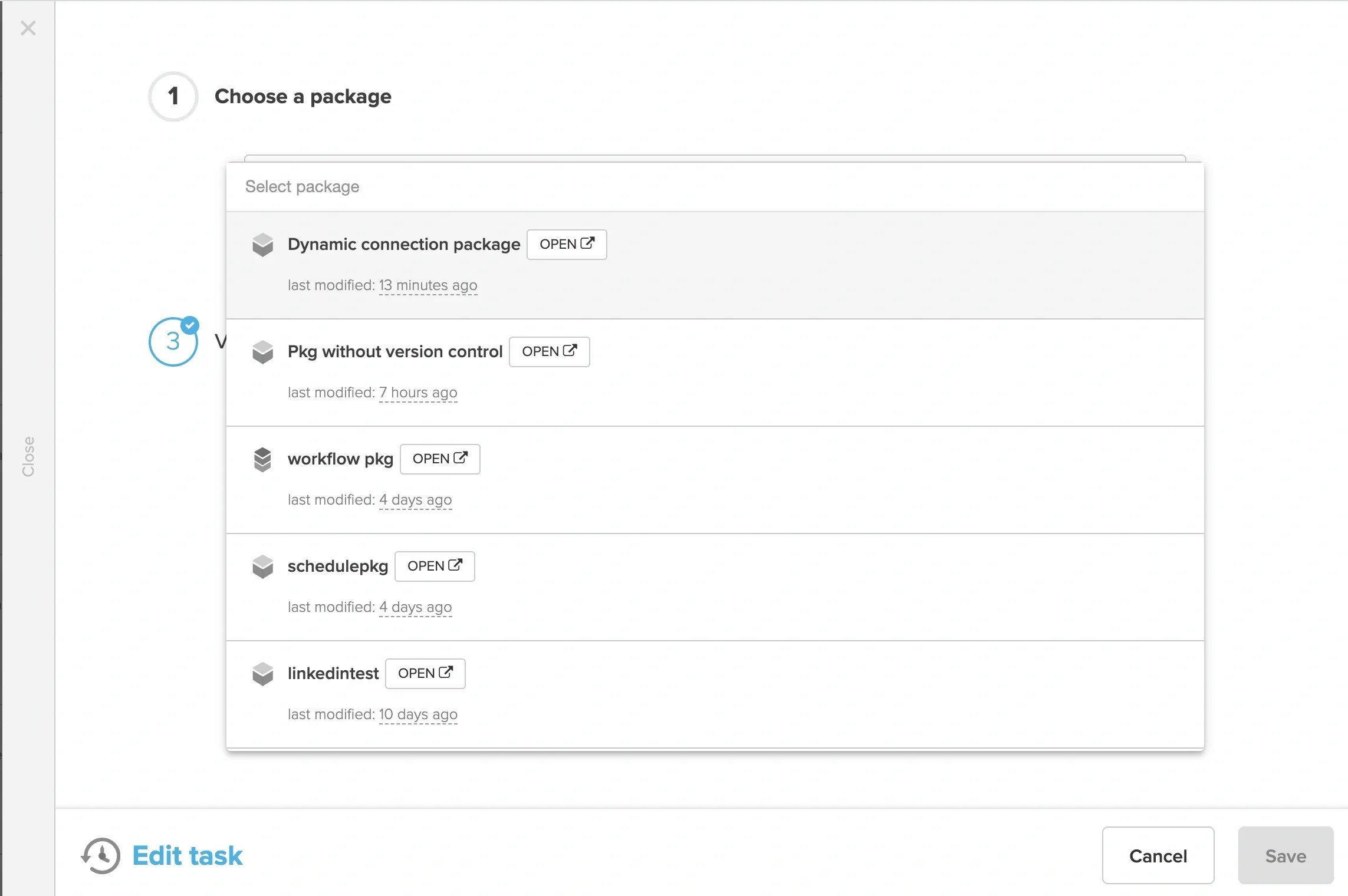Click the Edit task clock icon
This screenshot has height=896, width=1348.
pos(100,855)
